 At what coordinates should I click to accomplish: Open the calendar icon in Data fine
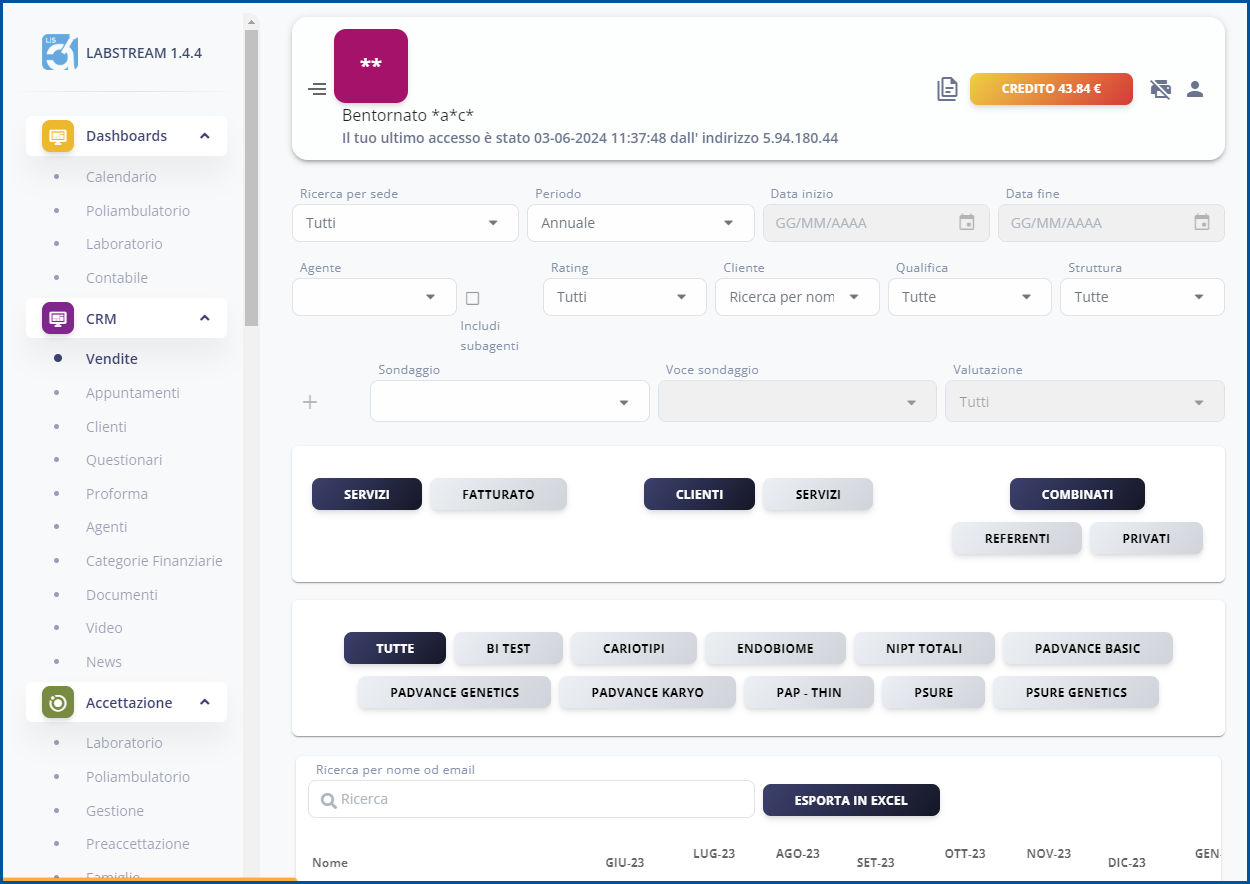point(1201,222)
